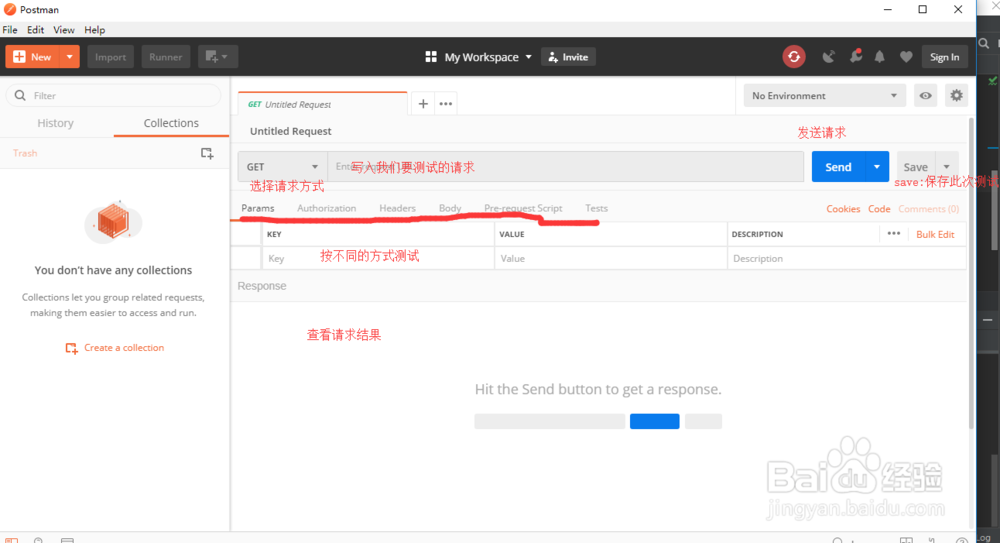
Task: Click the new collection icon beside Trash
Action: coord(207,153)
